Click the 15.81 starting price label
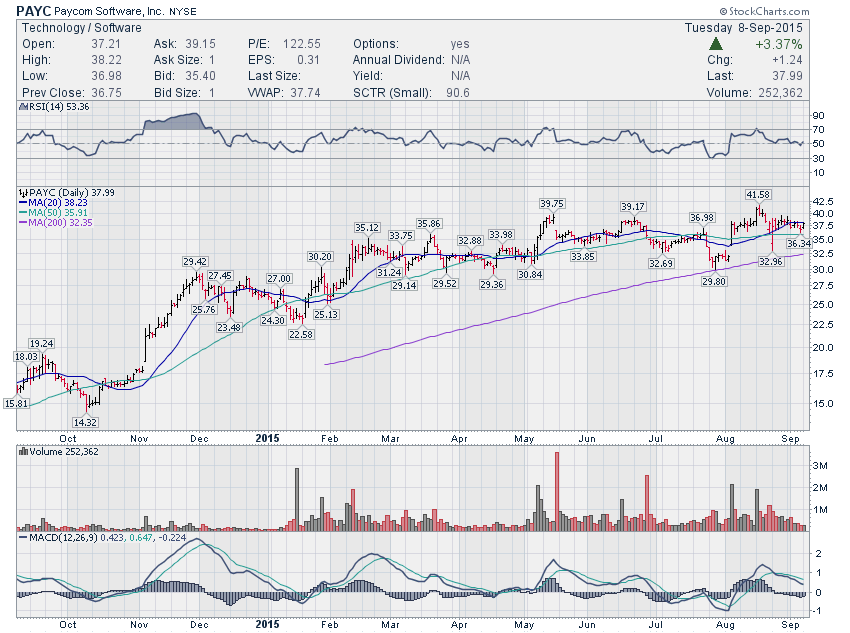The image size is (850, 633). [x=16, y=403]
